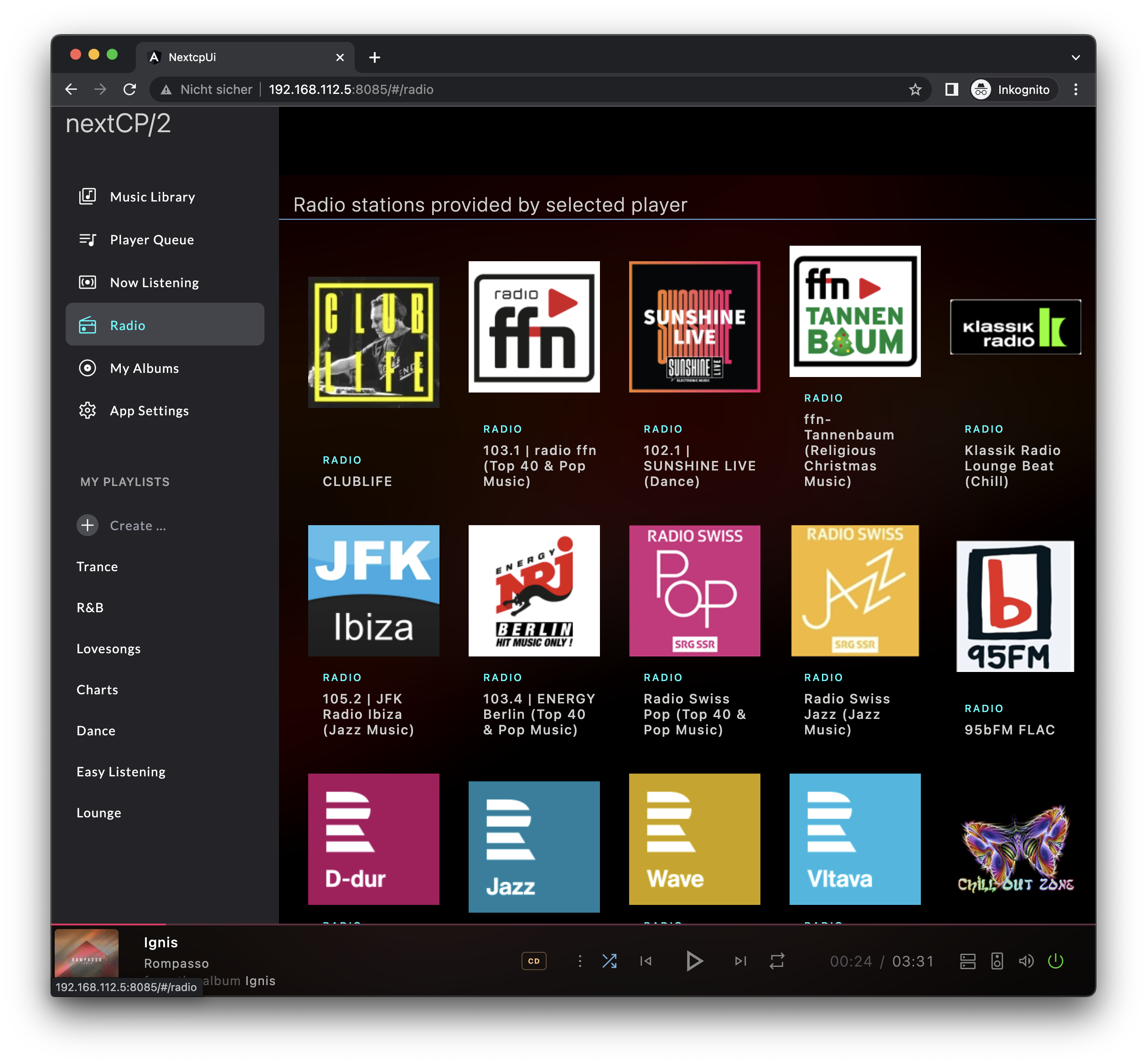Bookmark this page with star icon
This screenshot has height=1064, width=1147.
point(915,89)
